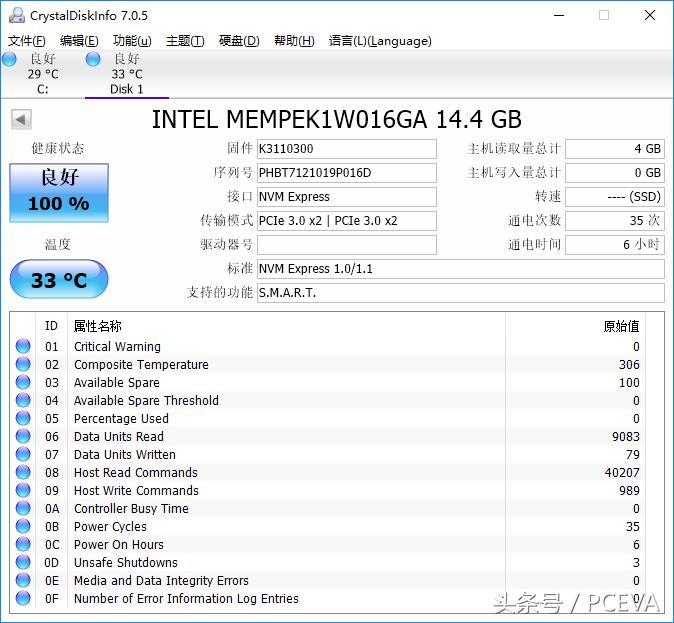The height and width of the screenshot is (623, 674).
Task: Open the 主题(T) menu
Action: (185, 41)
